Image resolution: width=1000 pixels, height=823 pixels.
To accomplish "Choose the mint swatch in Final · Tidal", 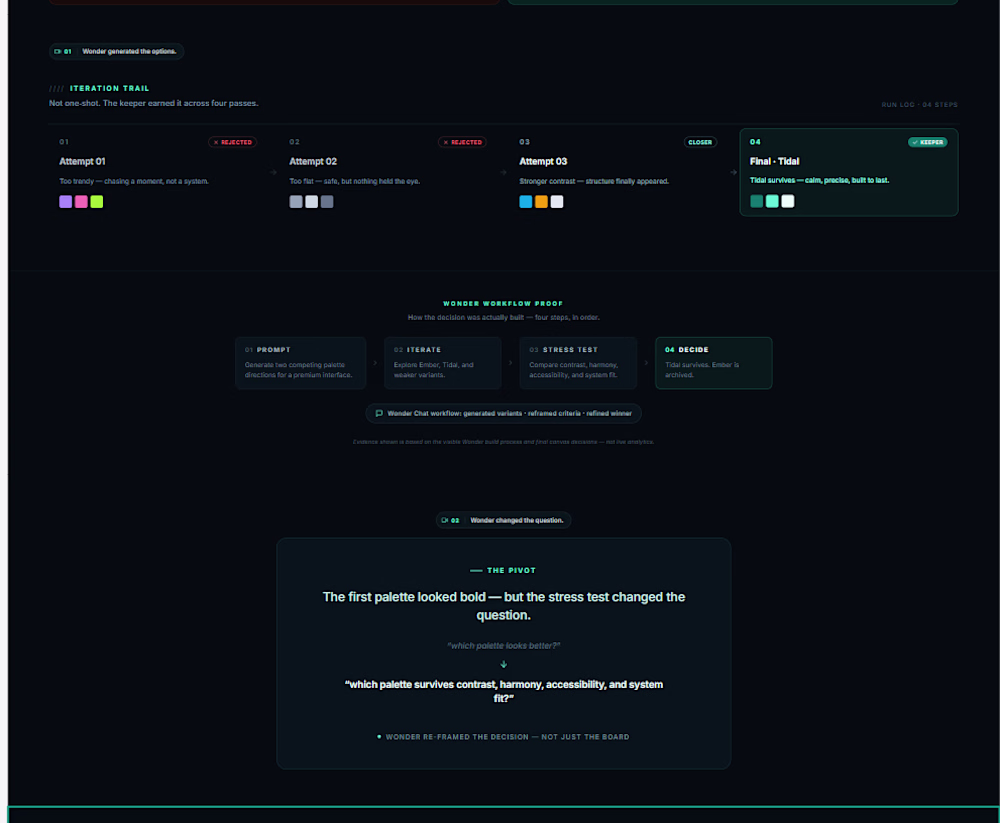I will click(772, 201).
